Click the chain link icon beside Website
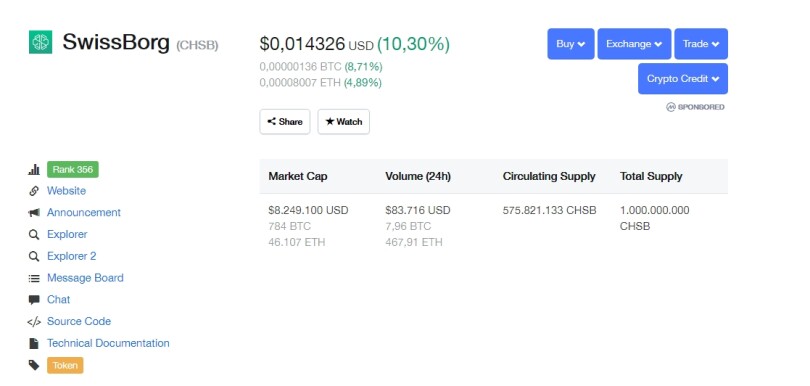The image size is (810, 386). tap(34, 191)
